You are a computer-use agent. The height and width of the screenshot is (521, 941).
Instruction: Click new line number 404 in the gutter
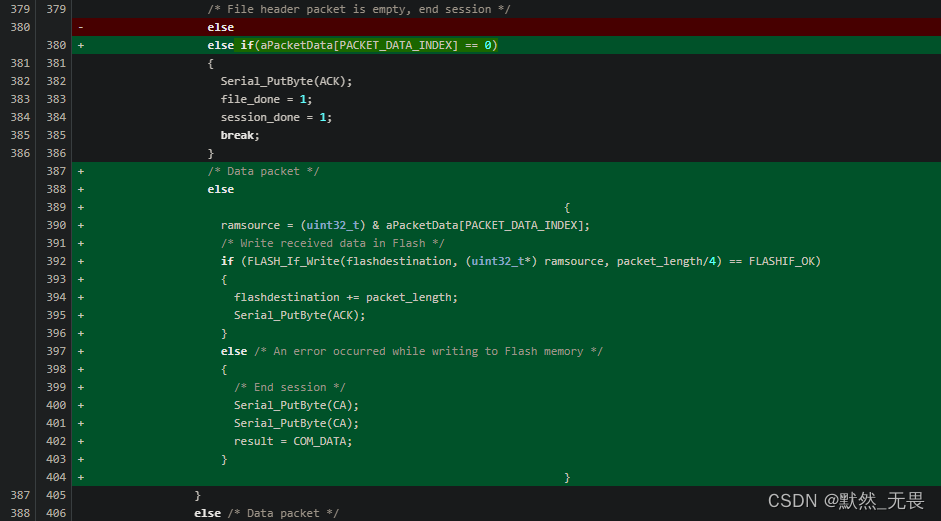tap(56, 477)
